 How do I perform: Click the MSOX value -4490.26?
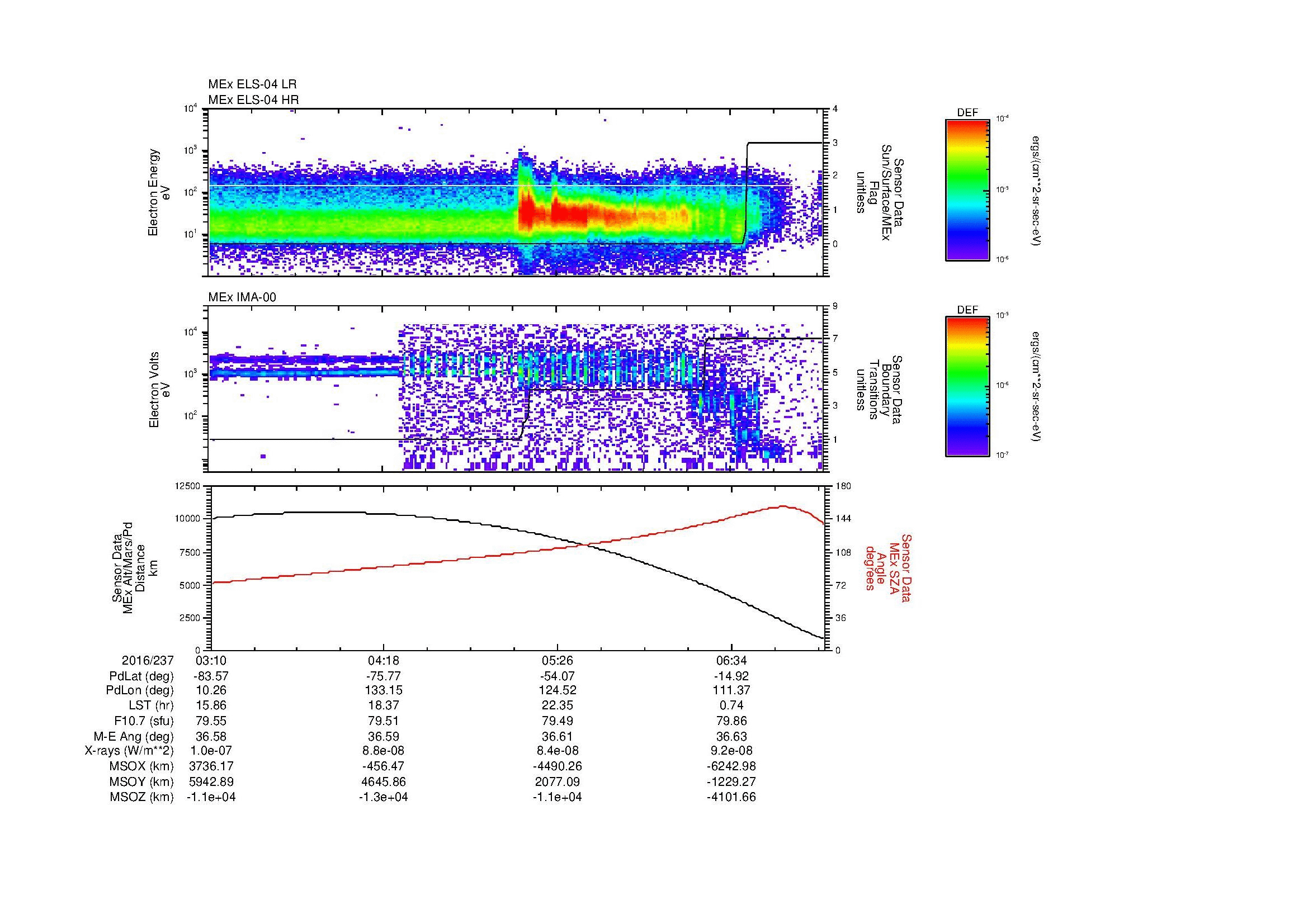click(557, 766)
